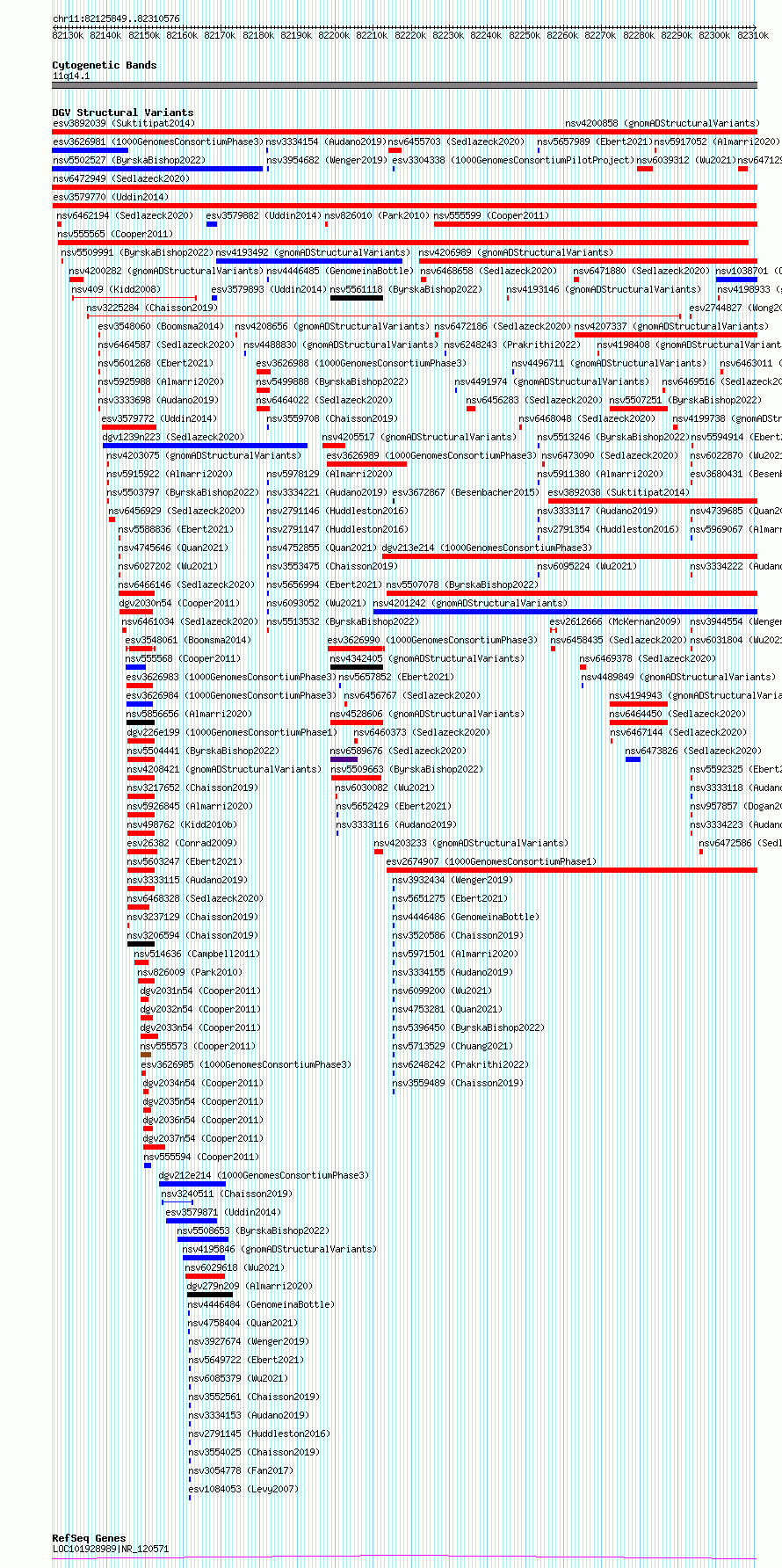The height and width of the screenshot is (1568, 782).
Task: Open nsv3240511 (Chaisson2019) variant
Action: click(x=227, y=1194)
